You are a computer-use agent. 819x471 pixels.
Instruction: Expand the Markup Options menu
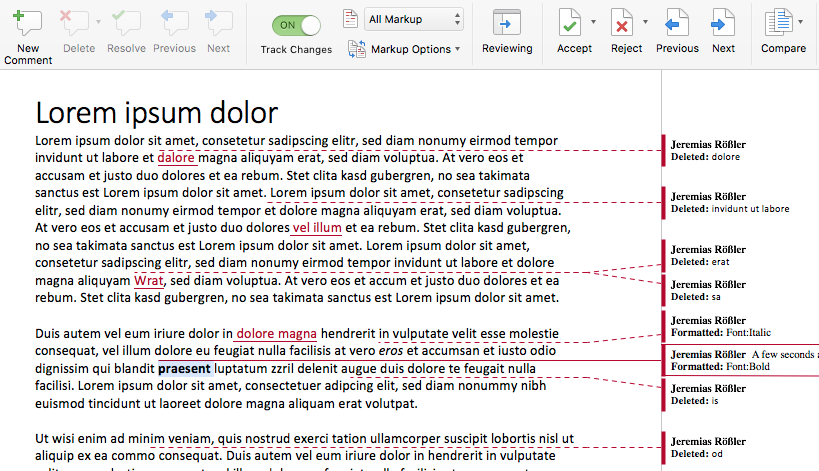[x=404, y=49]
